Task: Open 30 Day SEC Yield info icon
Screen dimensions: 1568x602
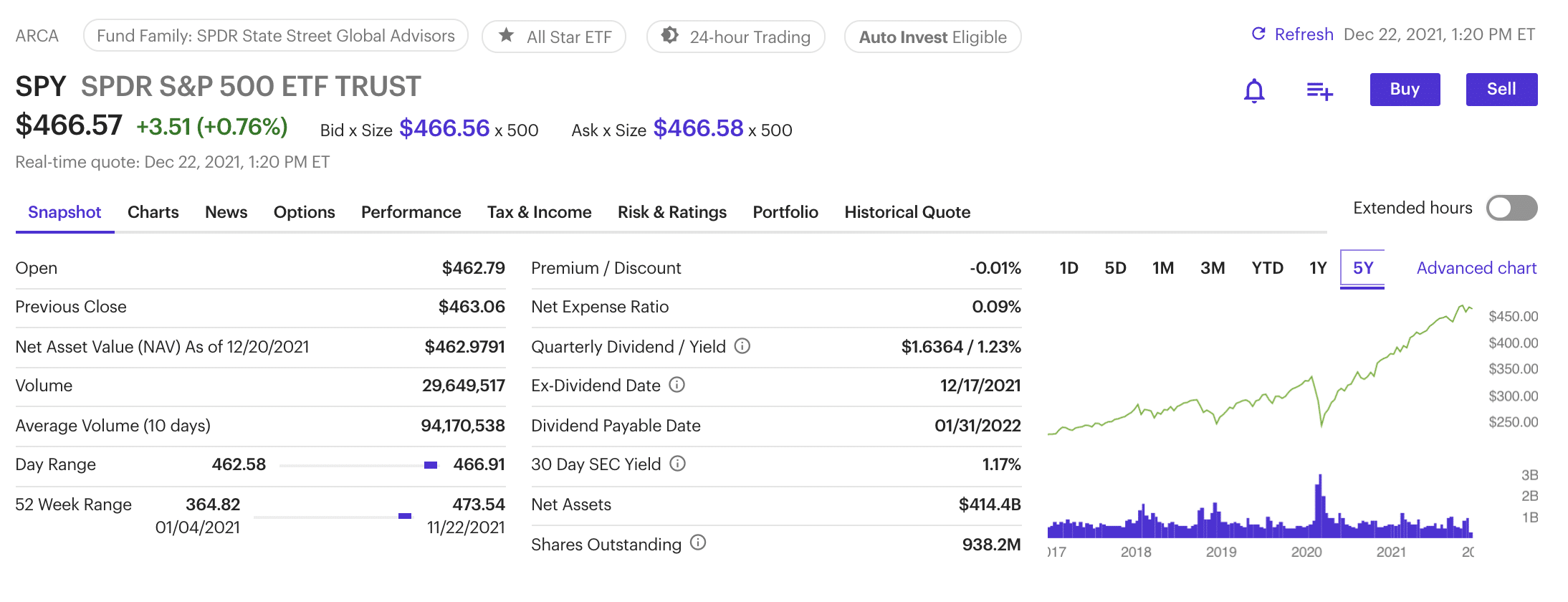Action: (x=678, y=464)
